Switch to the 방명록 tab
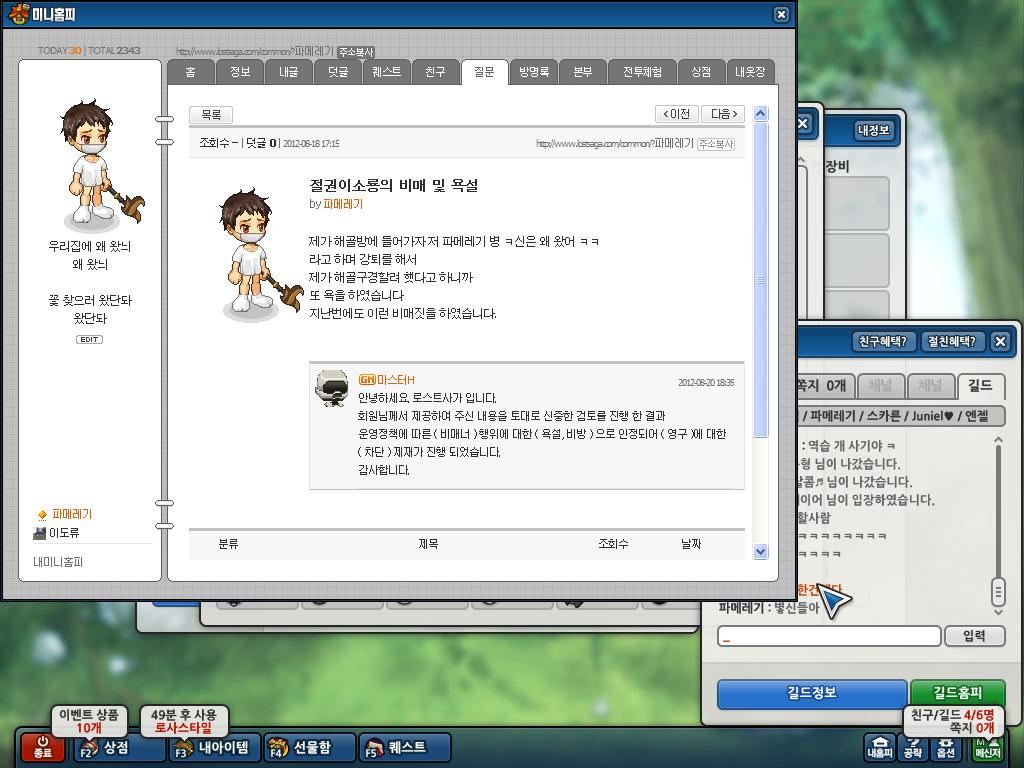The image size is (1024, 768). coord(534,72)
